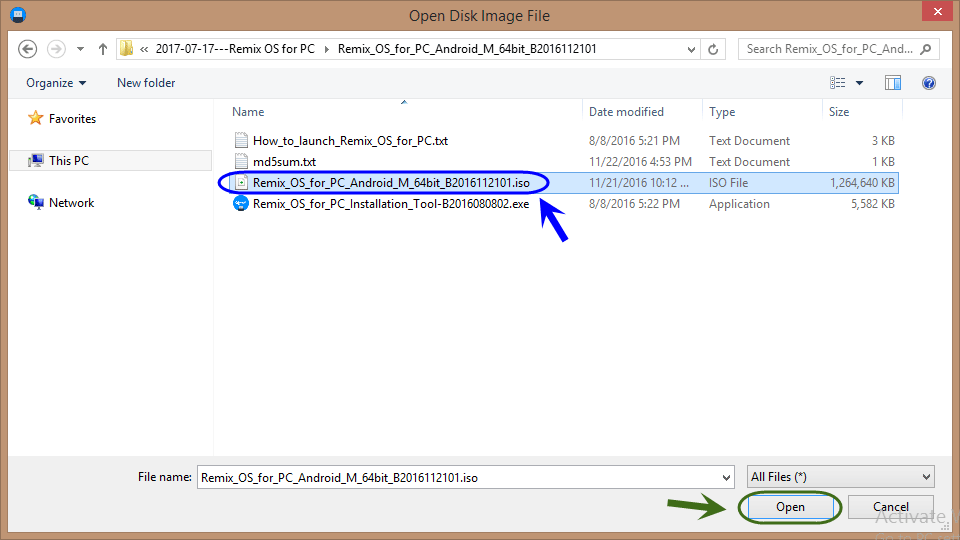The width and height of the screenshot is (960, 540).
Task: Sort by Date modified column header
Action: click(626, 112)
